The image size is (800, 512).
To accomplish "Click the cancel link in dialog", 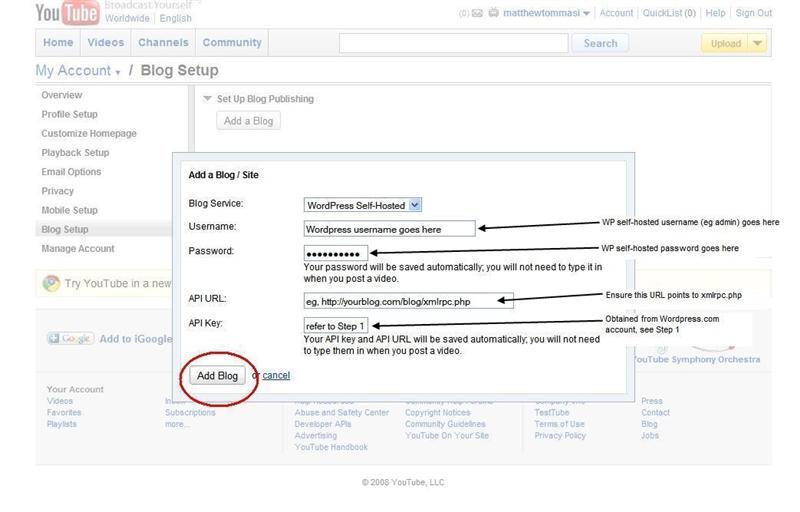I will click(276, 376).
